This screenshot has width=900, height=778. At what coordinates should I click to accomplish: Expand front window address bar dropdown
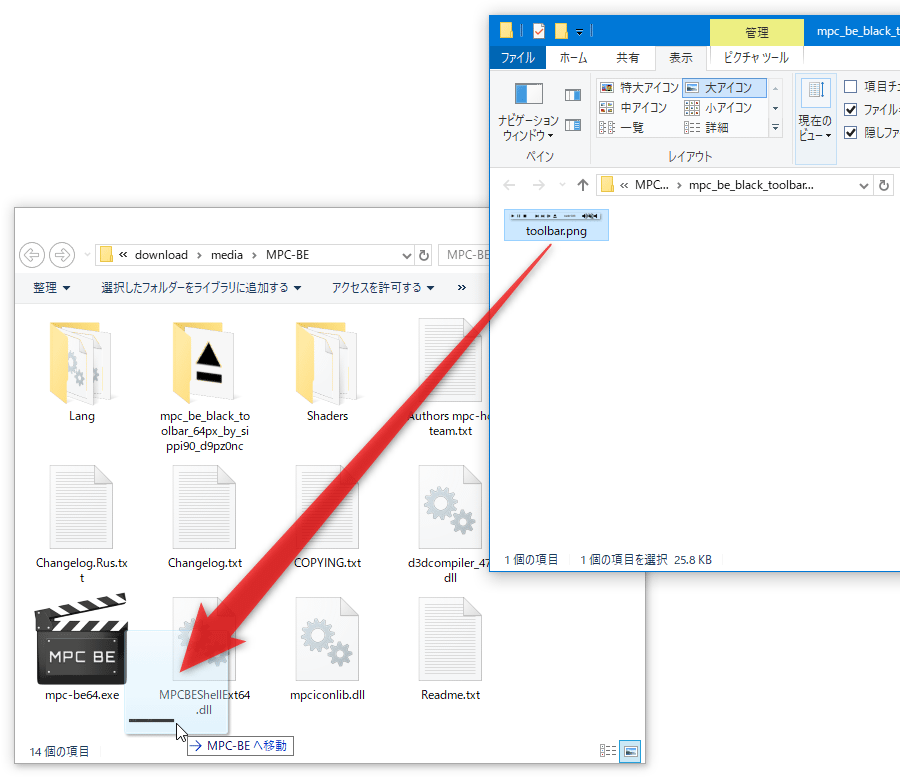point(863,185)
